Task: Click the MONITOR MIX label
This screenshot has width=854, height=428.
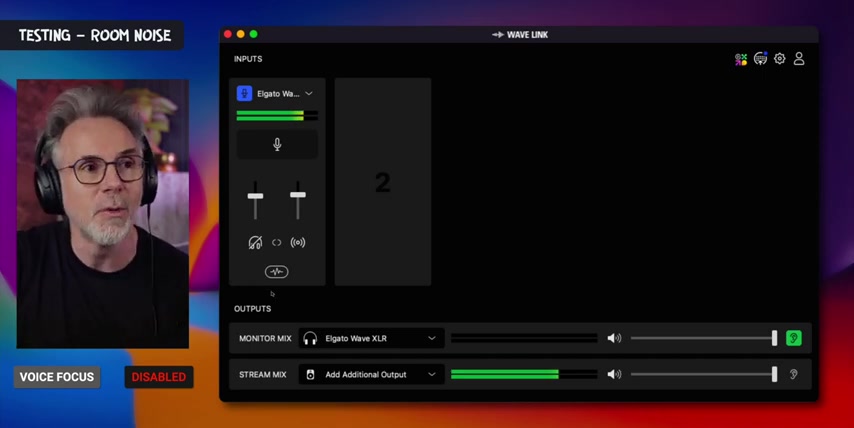Action: coord(265,338)
